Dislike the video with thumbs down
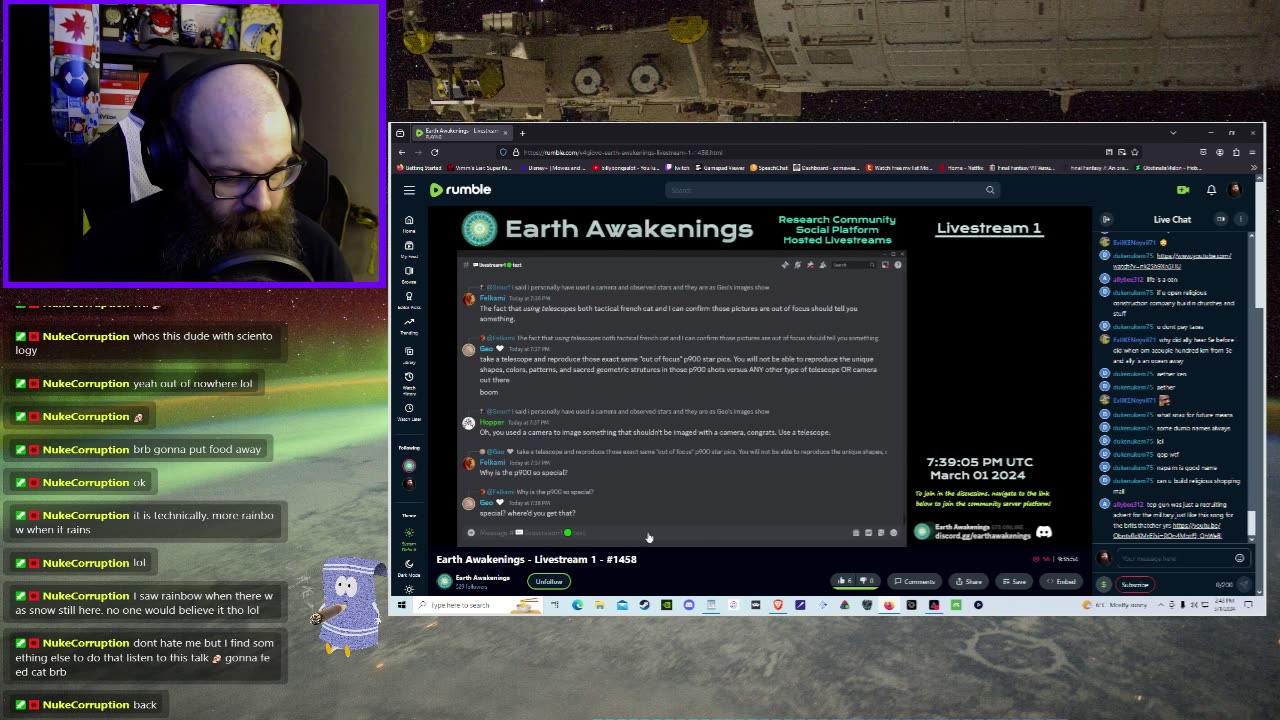 (867, 581)
